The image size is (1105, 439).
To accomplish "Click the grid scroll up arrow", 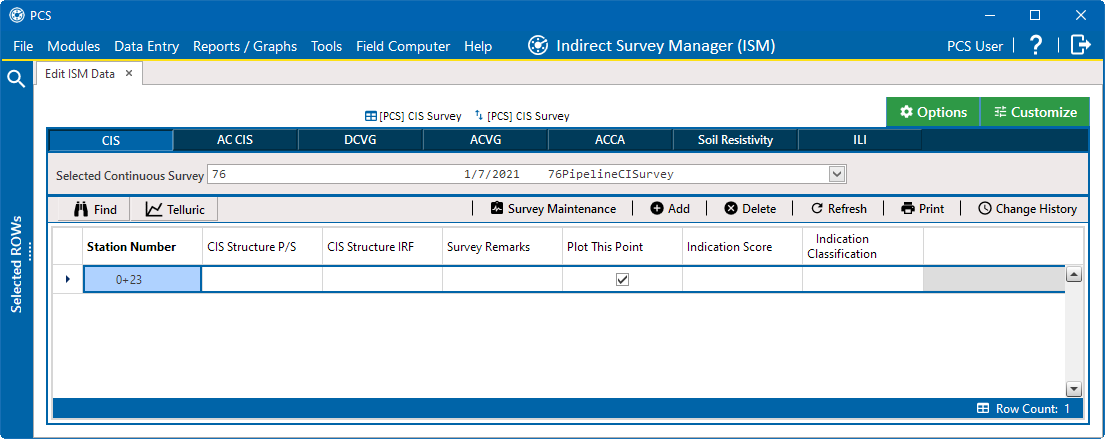I will coord(1074,275).
